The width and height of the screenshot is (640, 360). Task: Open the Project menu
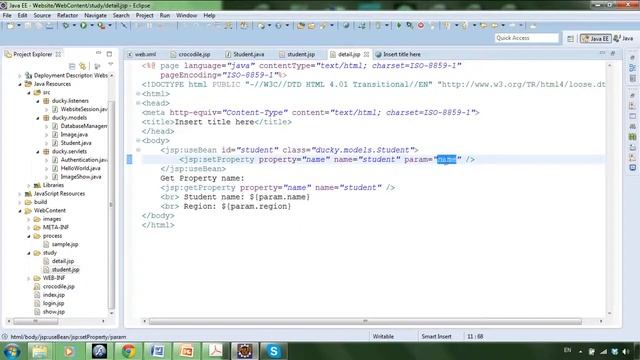[144, 16]
